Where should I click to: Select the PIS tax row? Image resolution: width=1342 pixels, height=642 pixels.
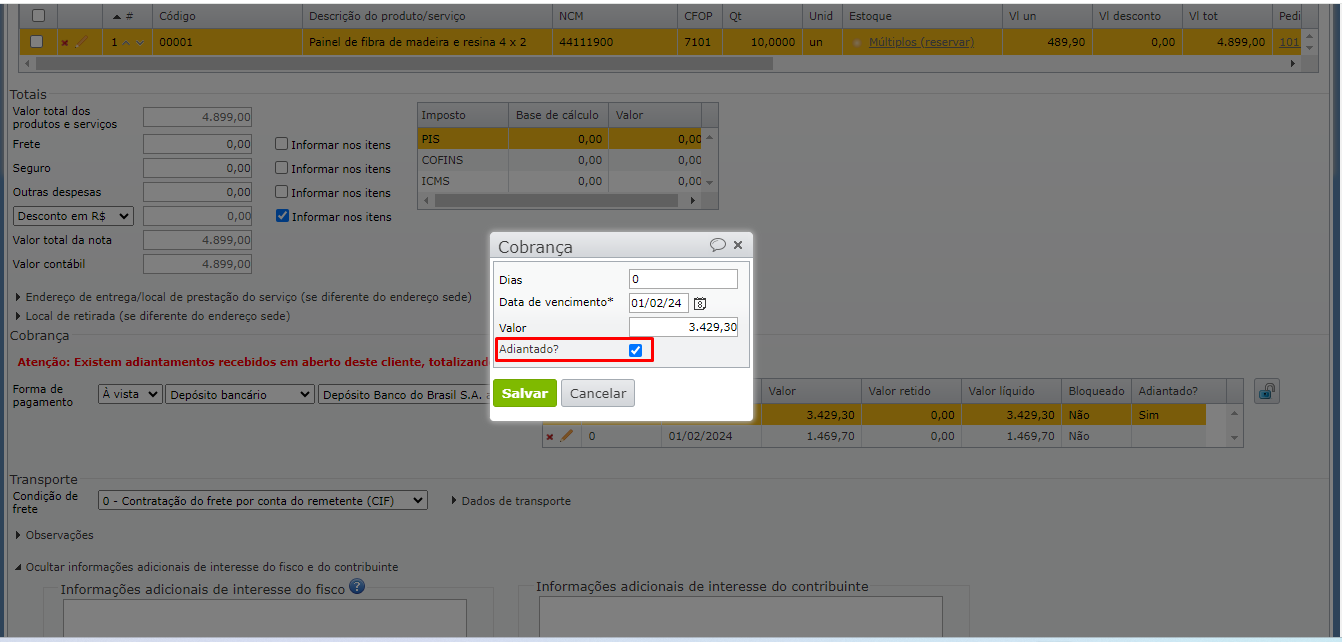(x=560, y=139)
